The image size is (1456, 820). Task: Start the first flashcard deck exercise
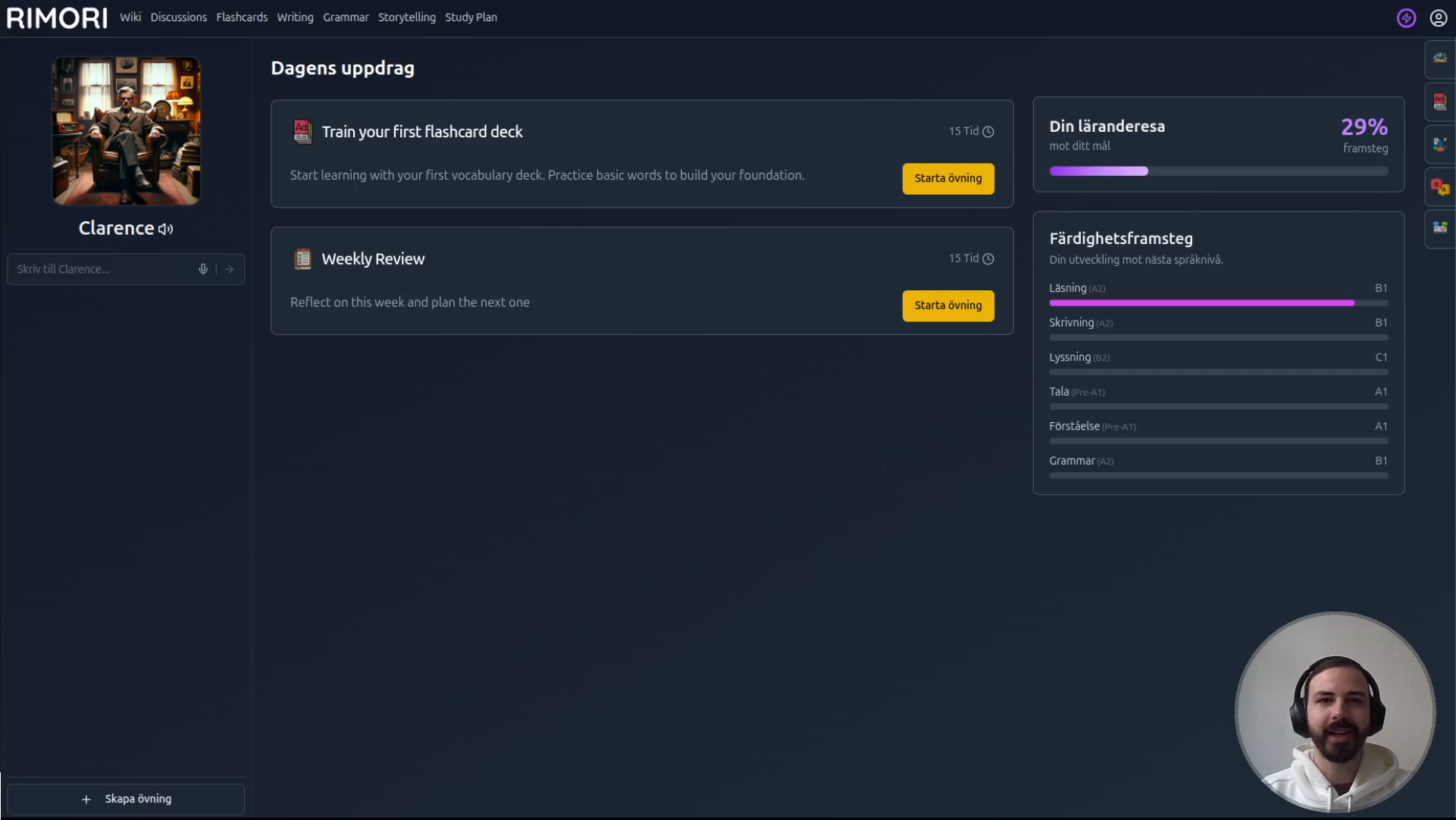[947, 179]
